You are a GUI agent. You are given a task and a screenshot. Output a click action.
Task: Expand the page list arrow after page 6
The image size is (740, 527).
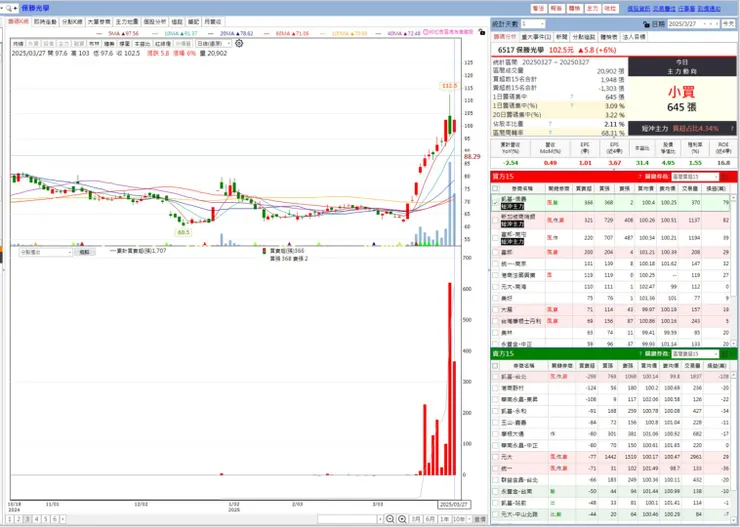tap(63, 519)
